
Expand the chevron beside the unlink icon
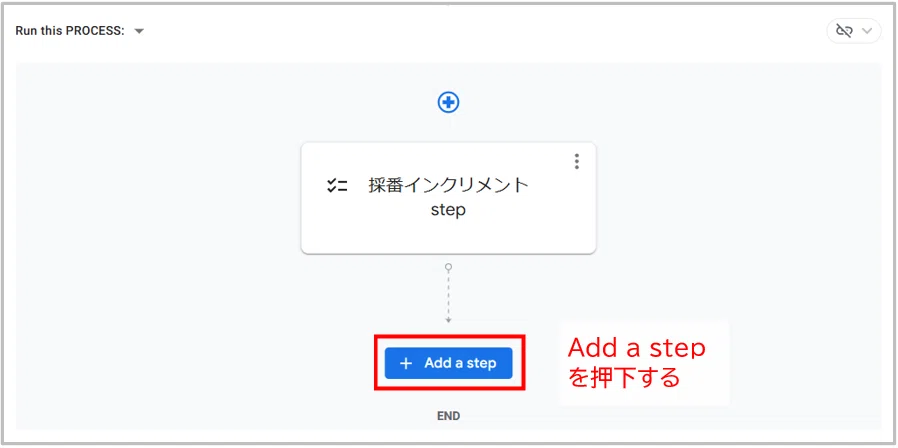tap(868, 31)
